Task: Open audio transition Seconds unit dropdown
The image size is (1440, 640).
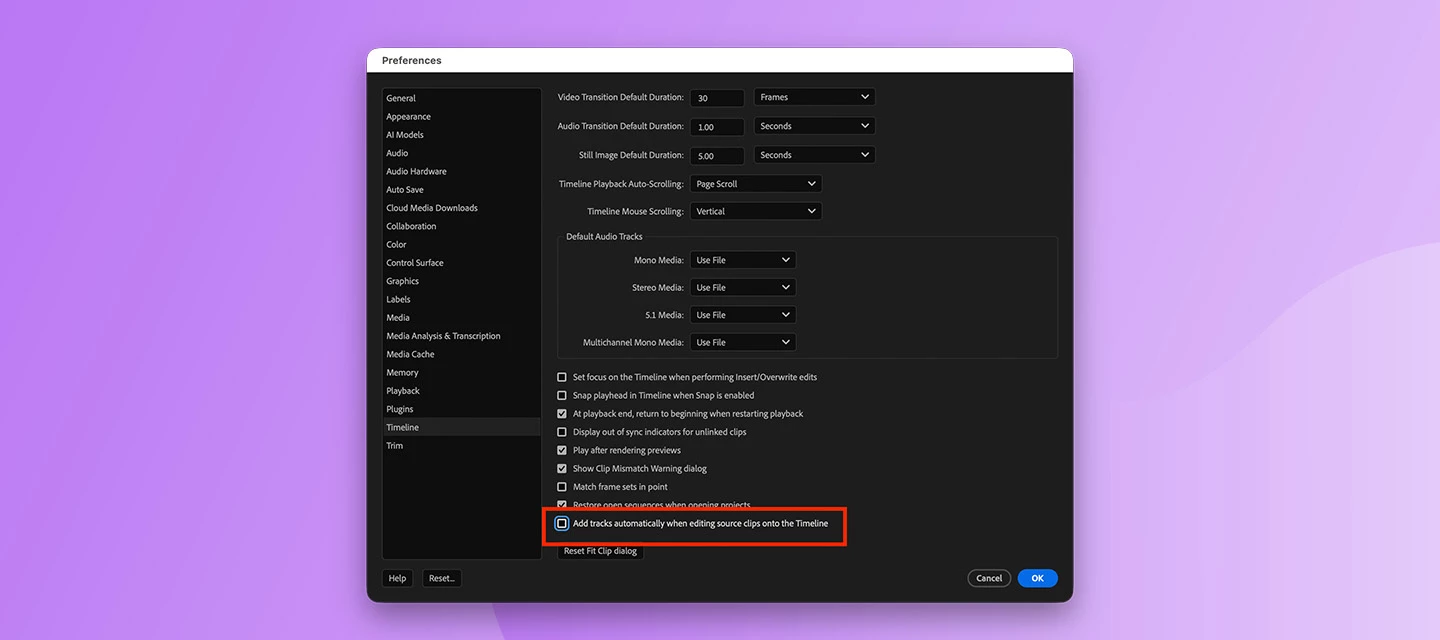Action: tap(815, 126)
